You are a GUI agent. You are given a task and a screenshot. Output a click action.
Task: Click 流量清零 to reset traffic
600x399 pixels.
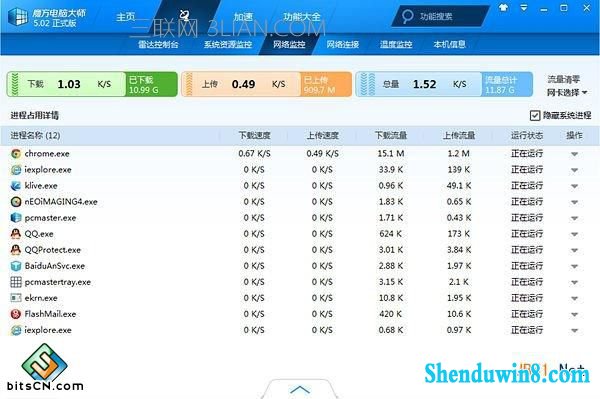click(564, 80)
